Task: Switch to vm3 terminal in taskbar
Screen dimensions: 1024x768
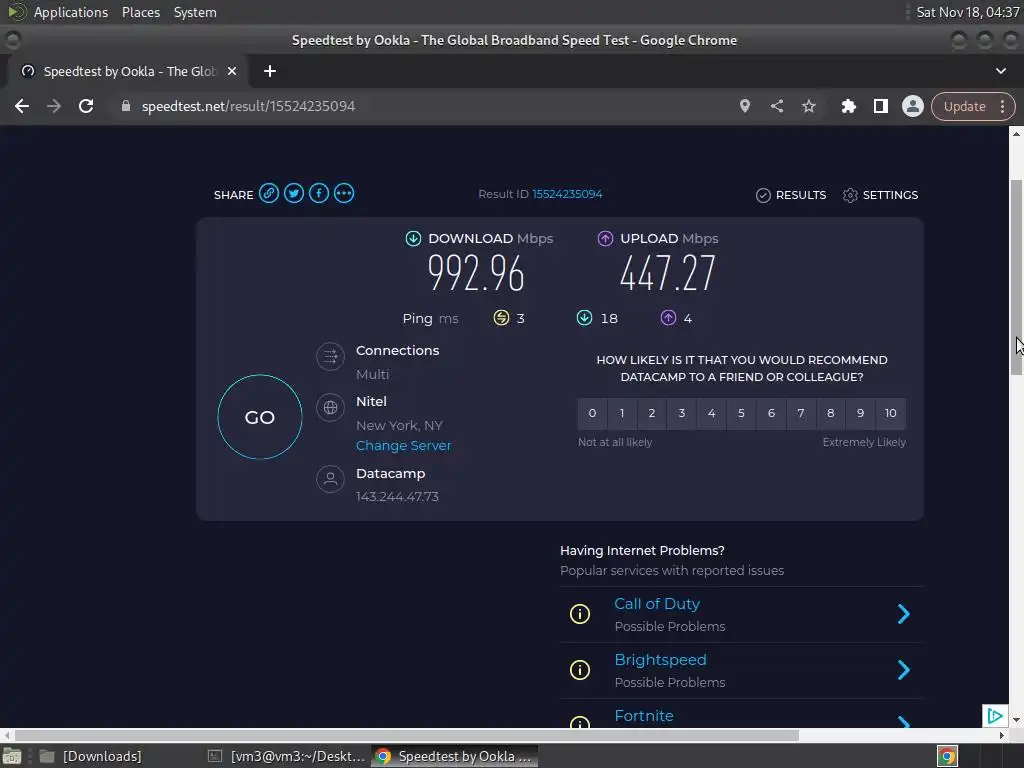Action: click(x=287, y=756)
